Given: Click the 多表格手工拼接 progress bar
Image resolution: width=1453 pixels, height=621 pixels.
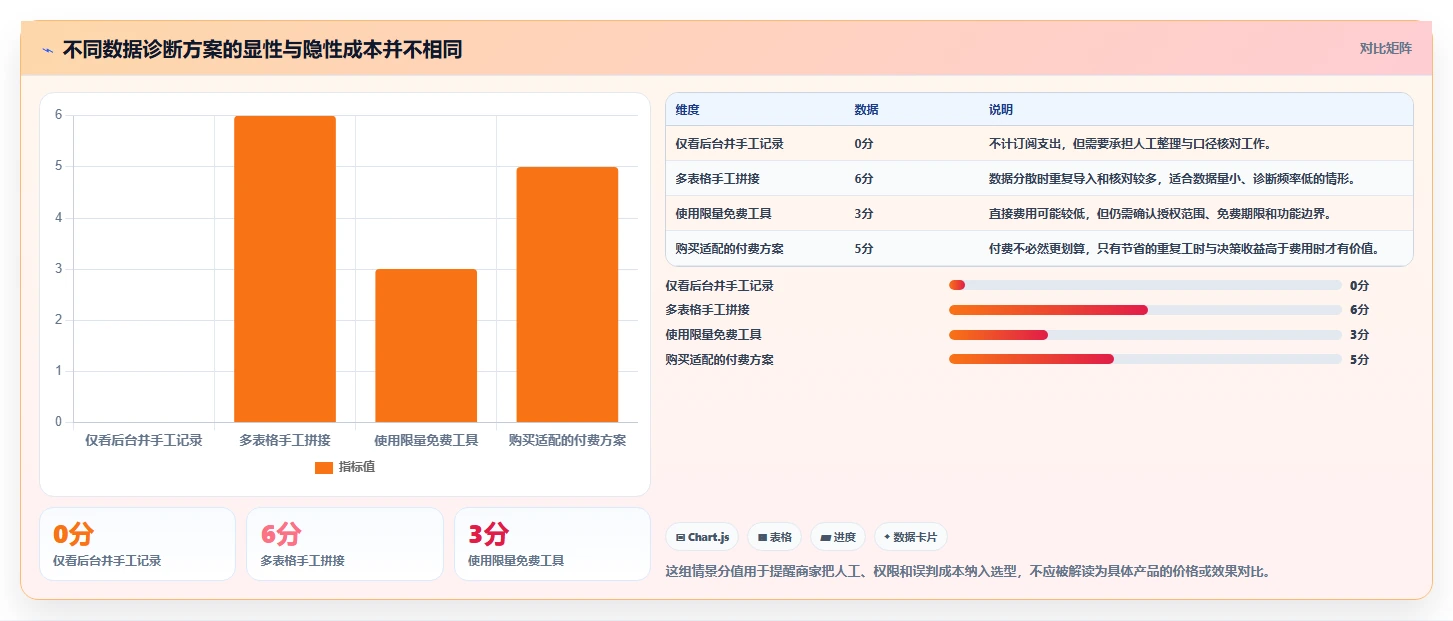Looking at the screenshot, I should pyautogui.click(x=1145, y=310).
